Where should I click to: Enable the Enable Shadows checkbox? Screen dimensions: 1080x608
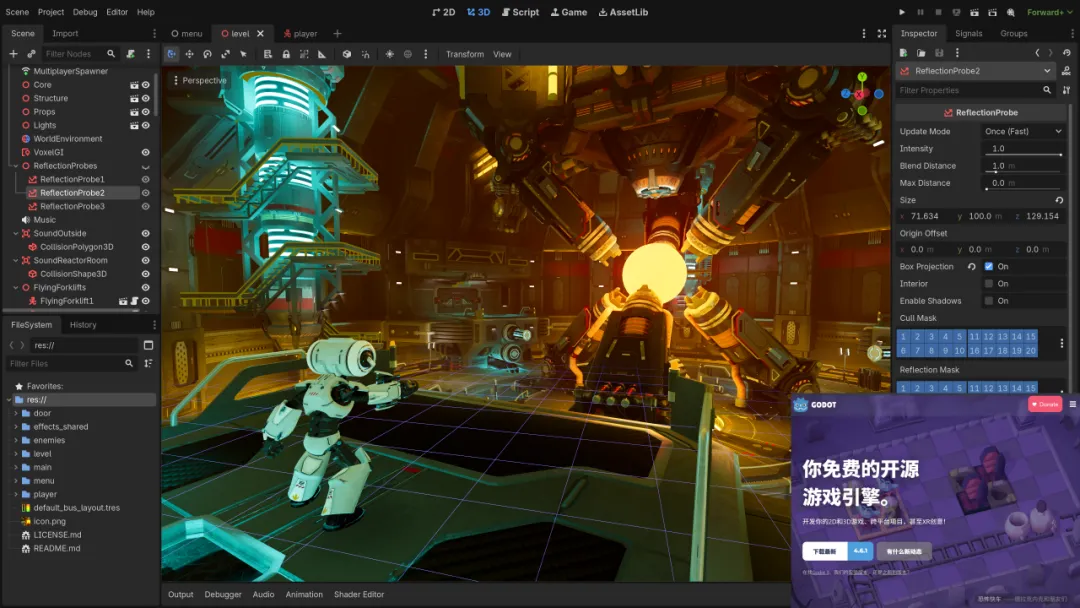[989, 301]
